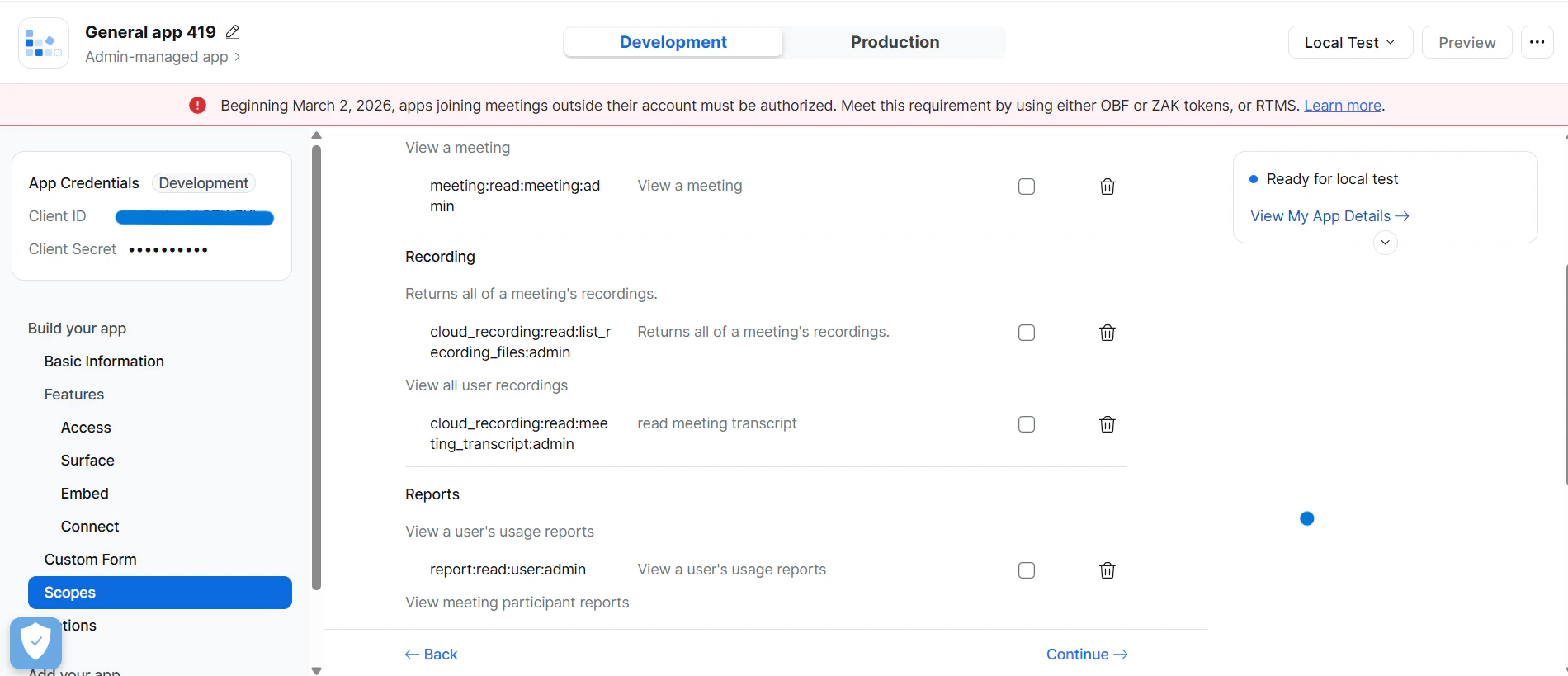Click the shield badge icon
Screen dimensions: 1568x676
click(x=35, y=643)
